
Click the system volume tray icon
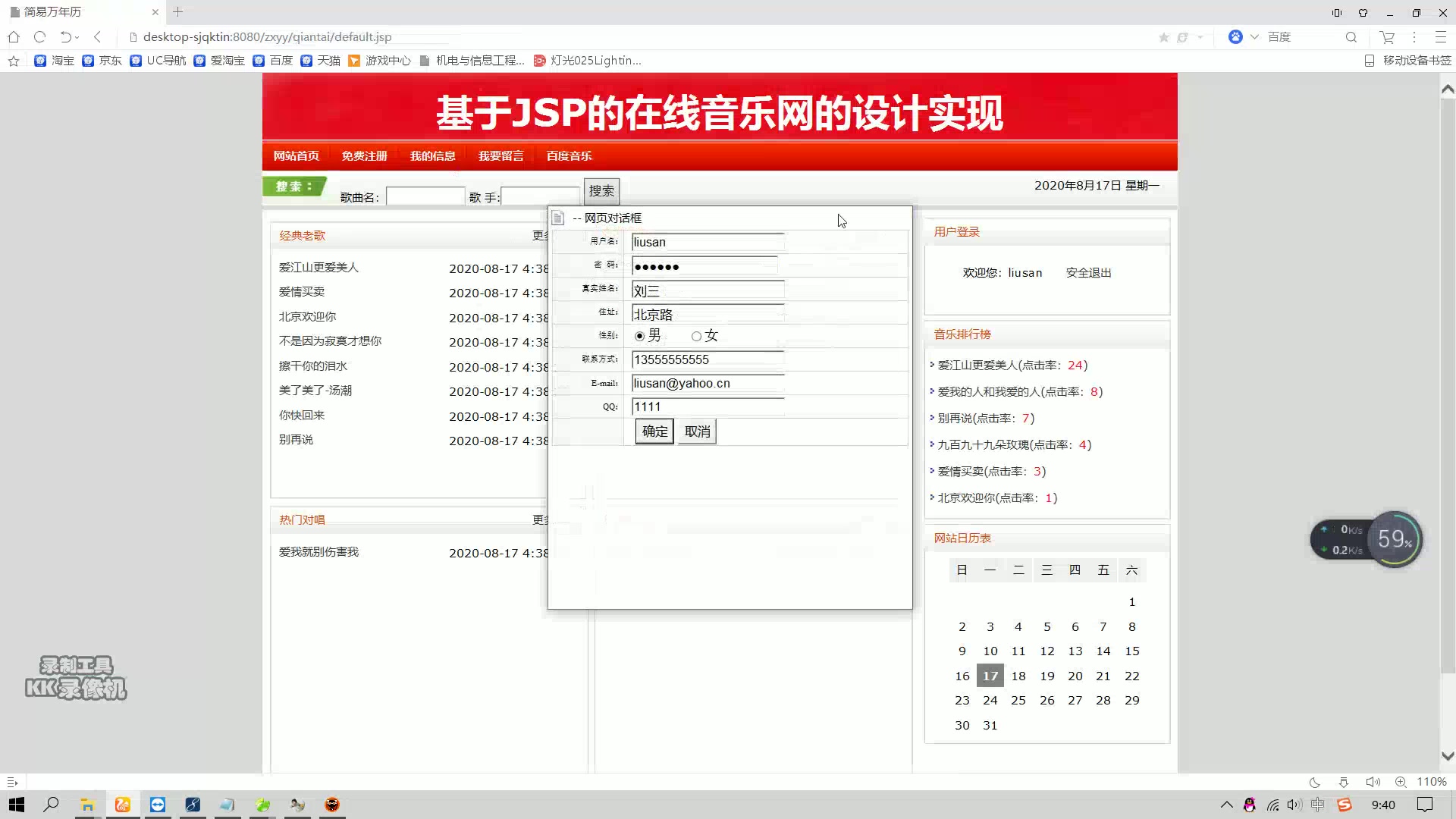click(1294, 805)
